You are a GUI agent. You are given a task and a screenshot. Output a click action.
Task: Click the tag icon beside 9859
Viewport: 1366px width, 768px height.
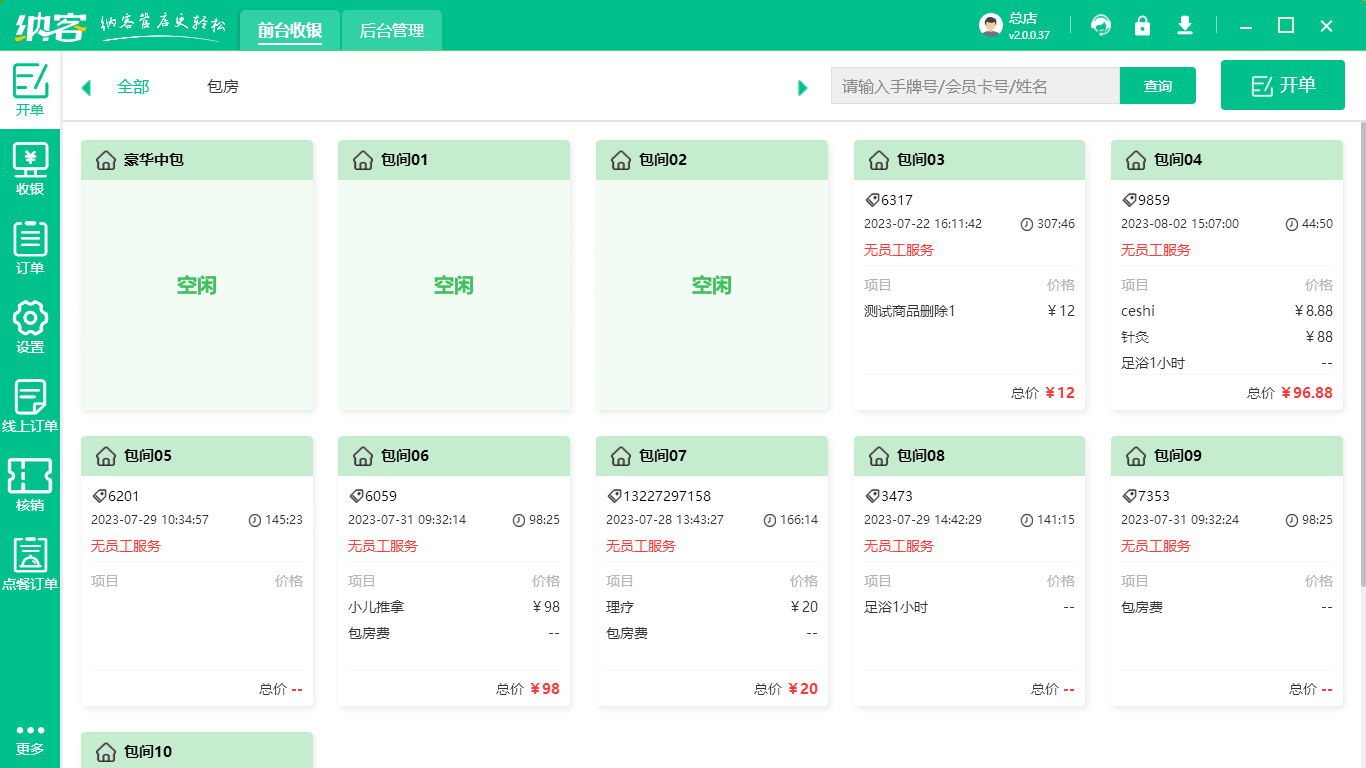1129,200
